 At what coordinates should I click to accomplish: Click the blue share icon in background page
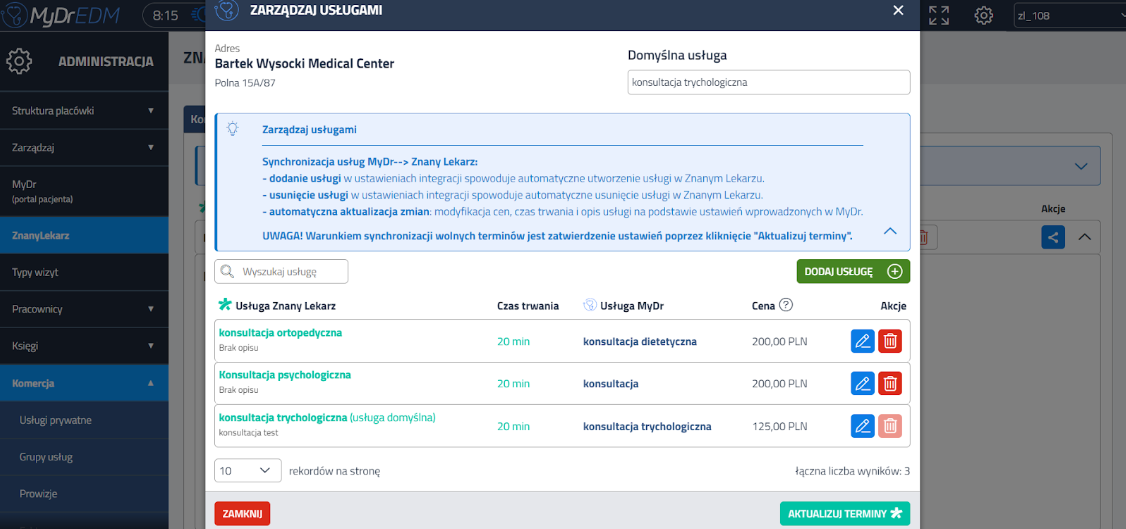(x=1053, y=238)
